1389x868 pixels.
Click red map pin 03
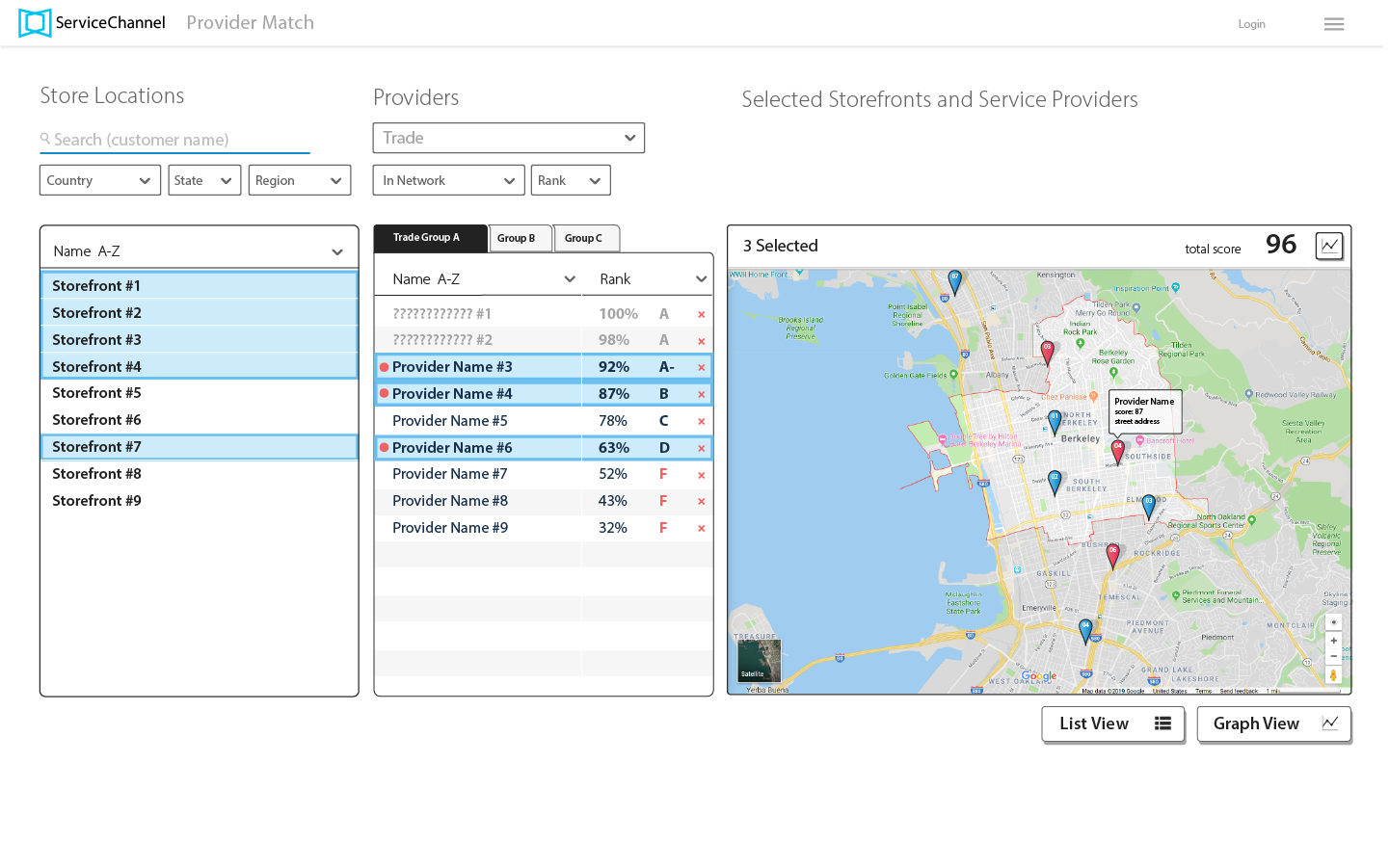point(1048,352)
